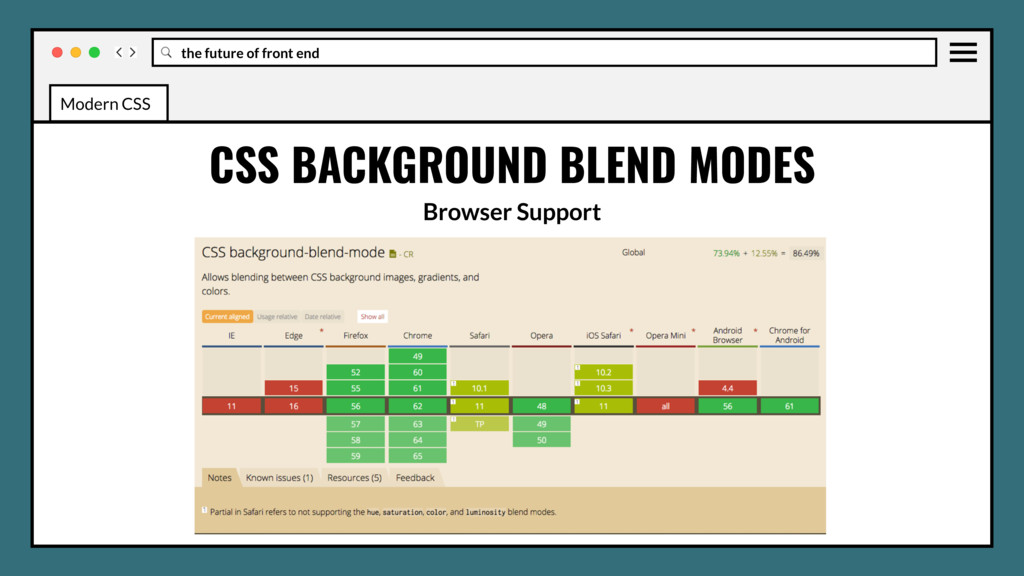1024x576 pixels.
Task: Click the Android Browser 56 cell
Action: click(x=728, y=406)
